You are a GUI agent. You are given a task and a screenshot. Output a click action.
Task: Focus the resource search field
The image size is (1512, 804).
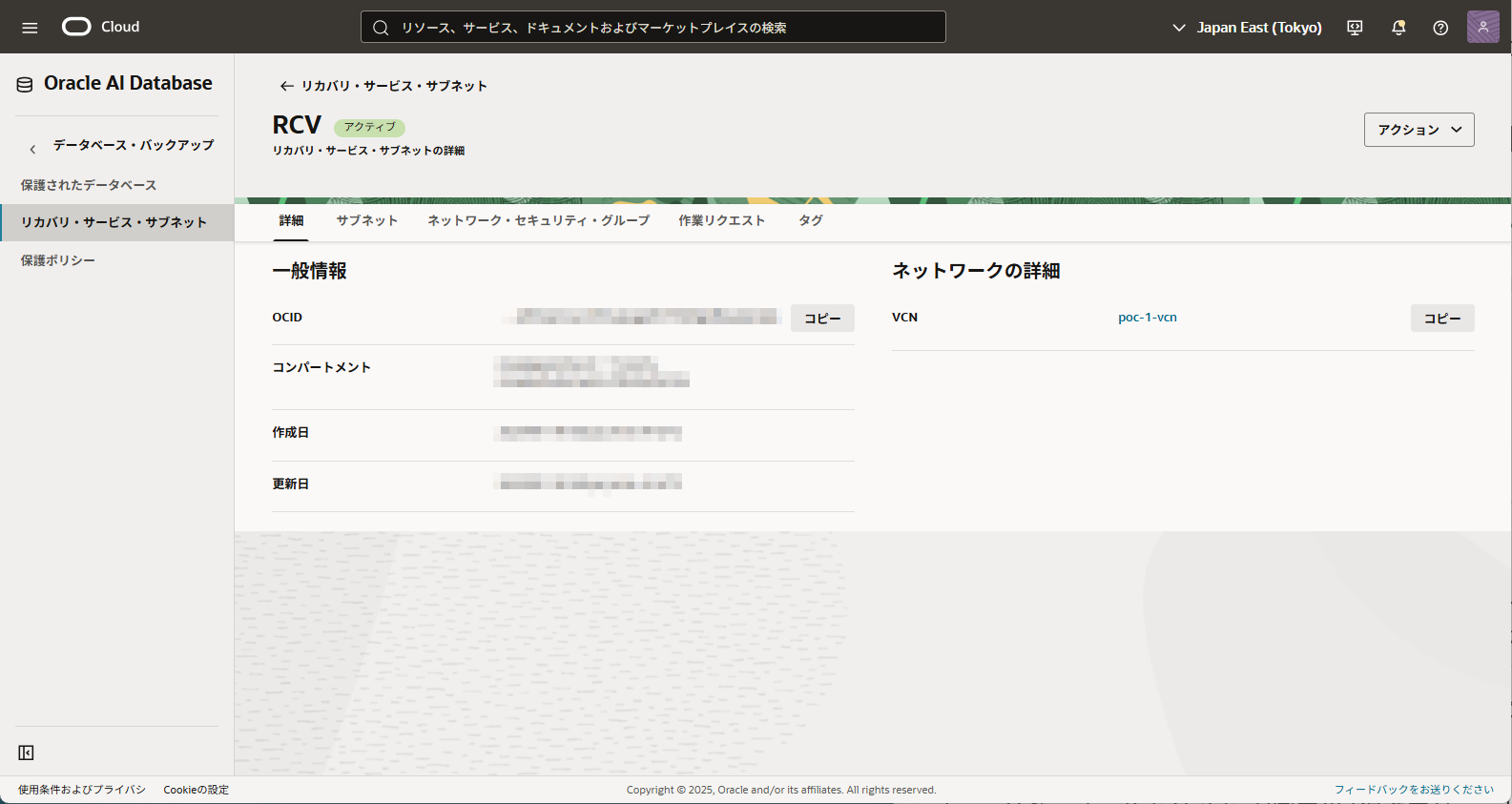click(652, 27)
